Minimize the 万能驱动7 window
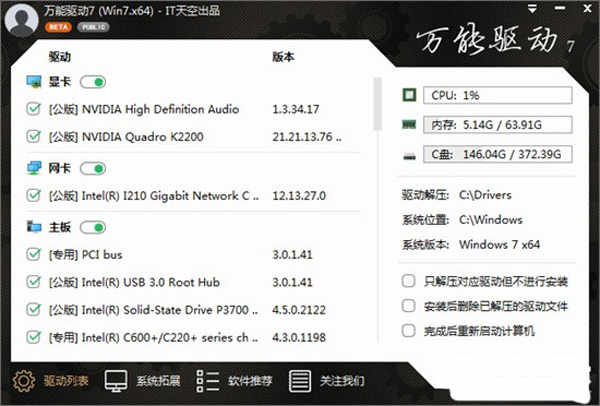The width and height of the screenshot is (600, 406). (x=560, y=8)
